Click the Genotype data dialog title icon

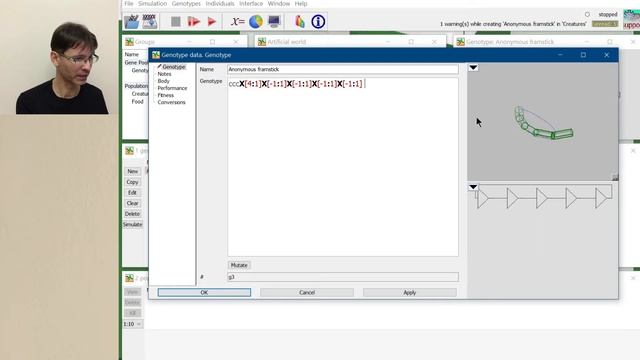coord(156,55)
